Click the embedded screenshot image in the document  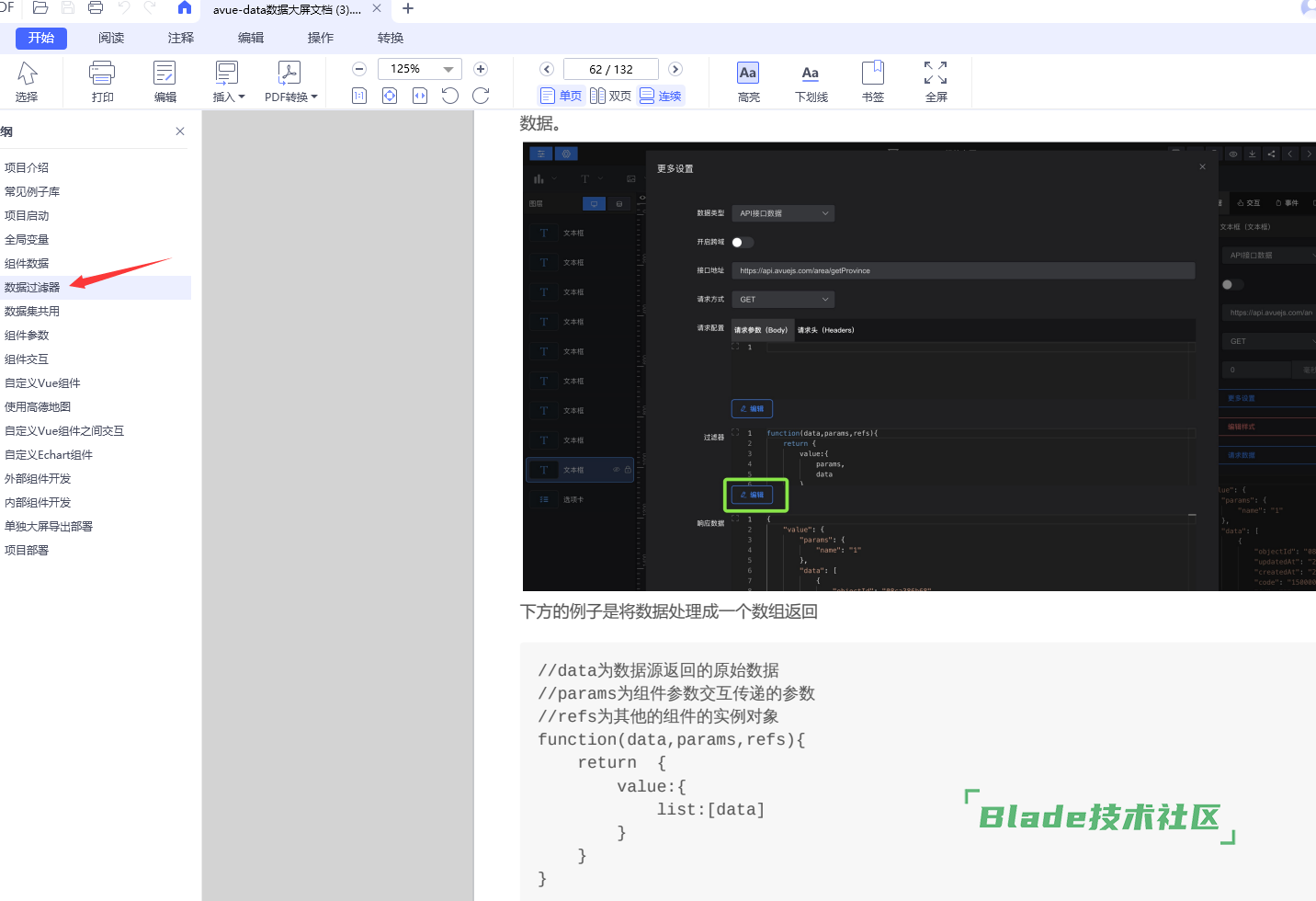pyautogui.click(x=919, y=367)
